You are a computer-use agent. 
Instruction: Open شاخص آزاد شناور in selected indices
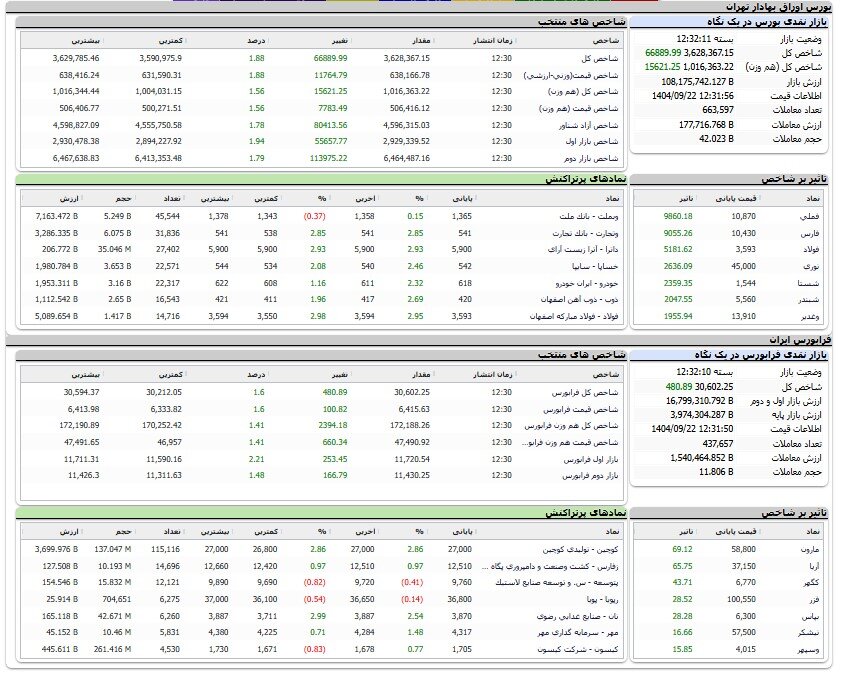pyautogui.click(x=586, y=125)
